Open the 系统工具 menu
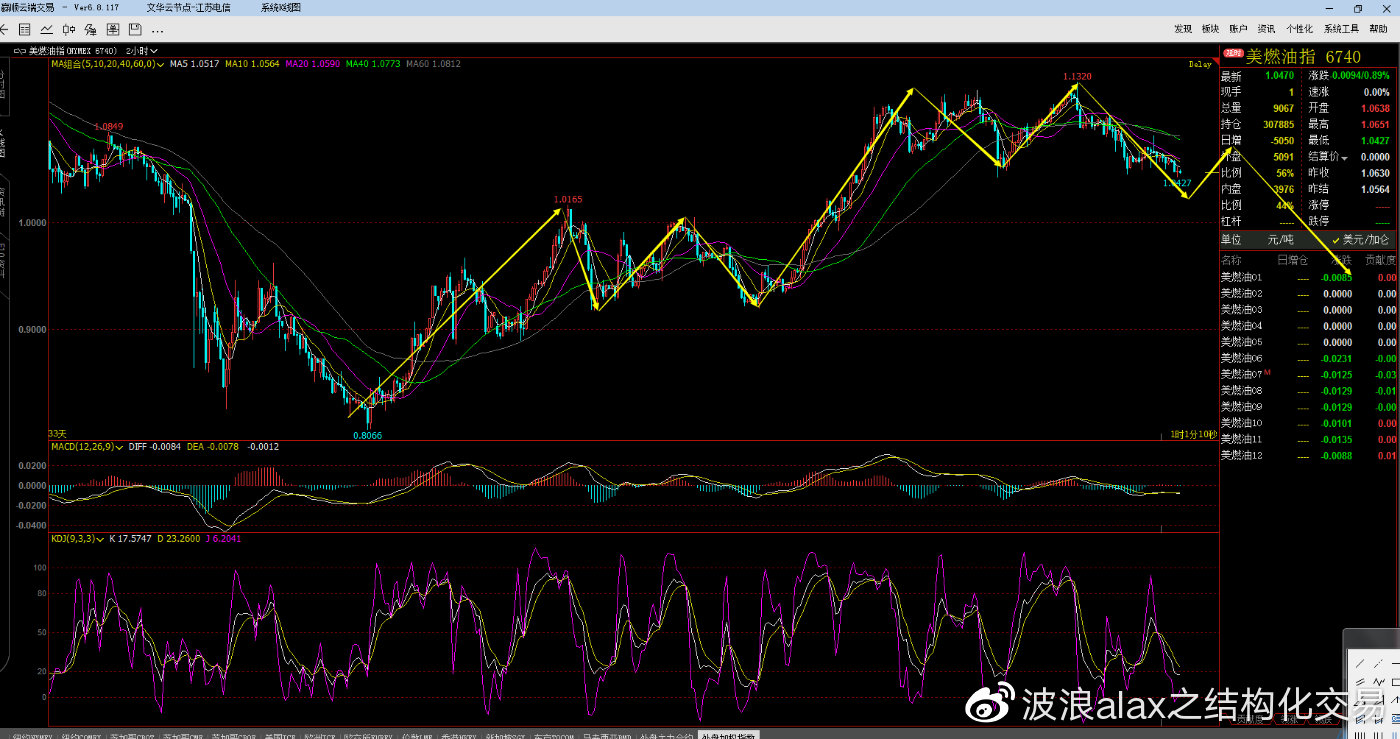1400x739 pixels. pyautogui.click(x=1341, y=29)
